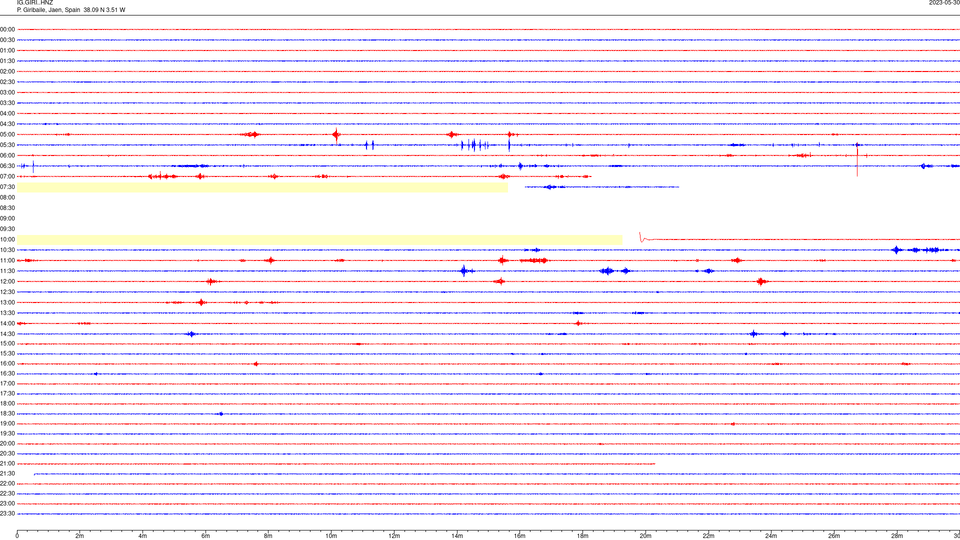This screenshot has width=960, height=540.
Task: Click the 16m tick on the minute axis
Action: pyautogui.click(x=520, y=536)
